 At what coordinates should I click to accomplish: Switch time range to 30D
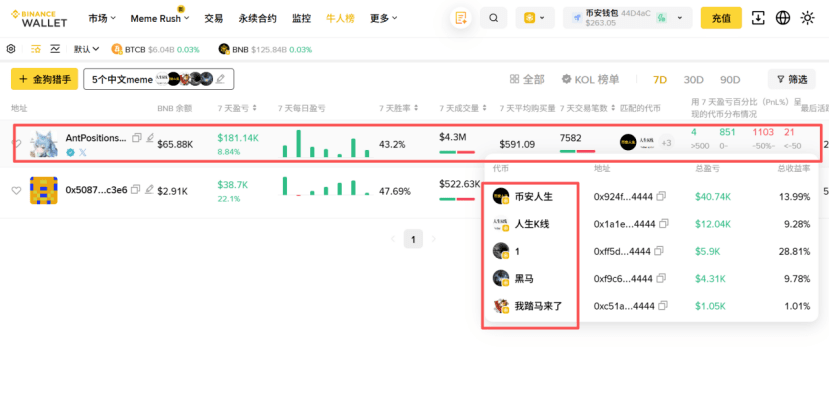coord(693,79)
